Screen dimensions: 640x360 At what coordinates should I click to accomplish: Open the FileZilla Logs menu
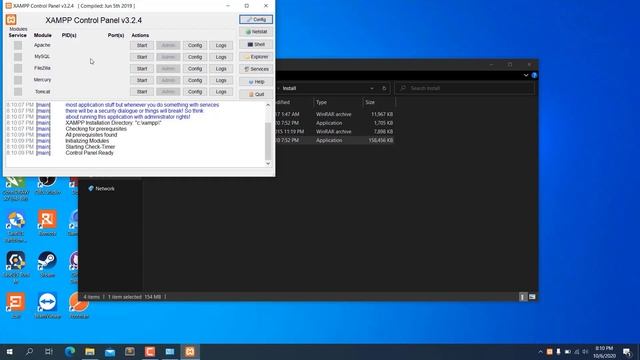point(221,69)
